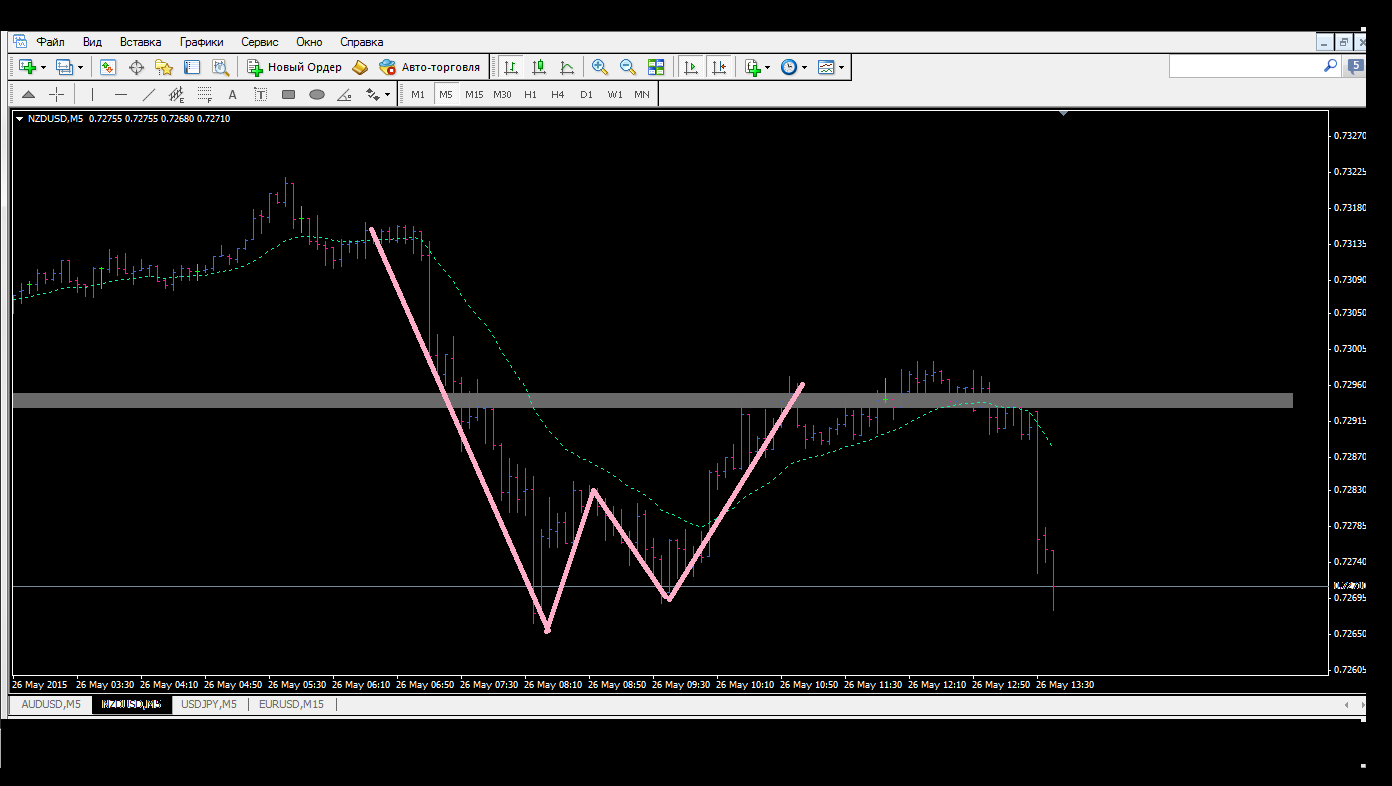Switch chart to candlestick mode
This screenshot has width=1392, height=786.
tap(539, 67)
